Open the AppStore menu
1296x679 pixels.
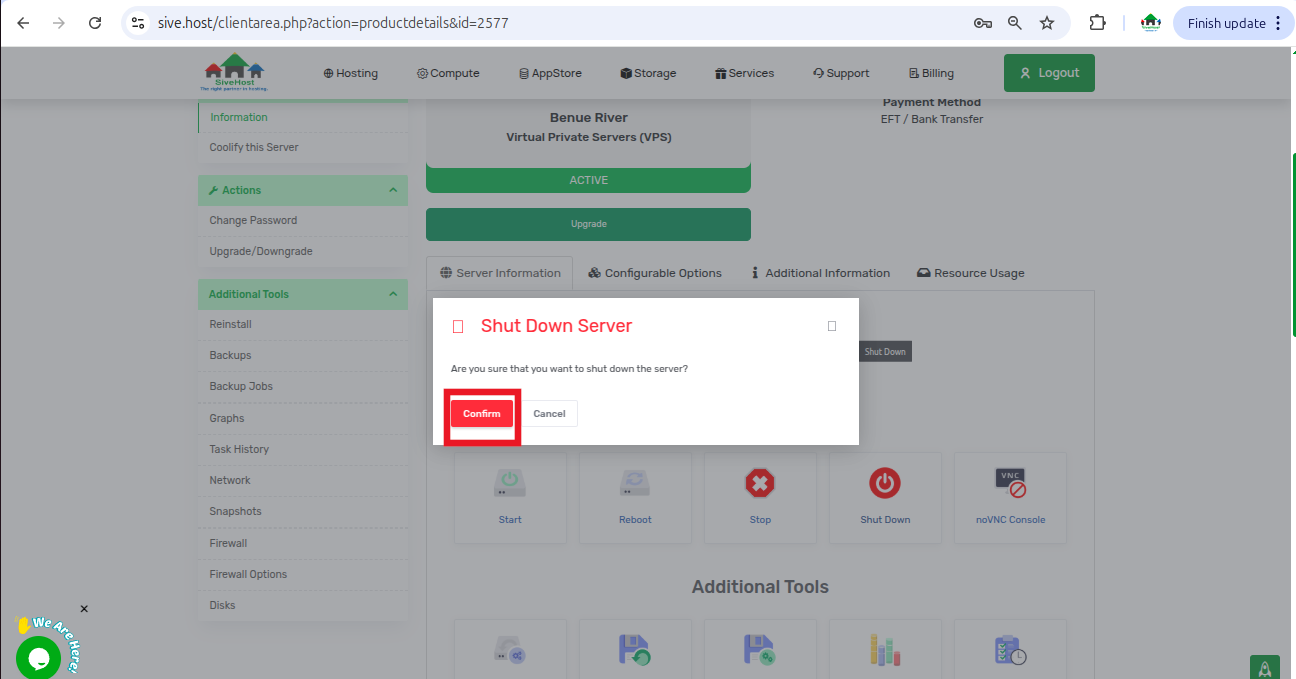550,73
